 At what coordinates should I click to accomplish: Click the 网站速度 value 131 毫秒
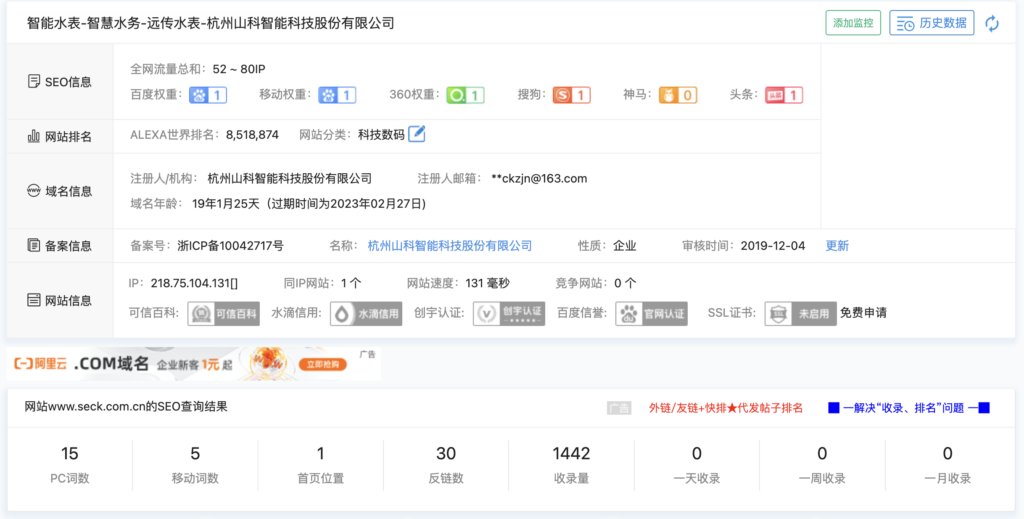(487, 283)
